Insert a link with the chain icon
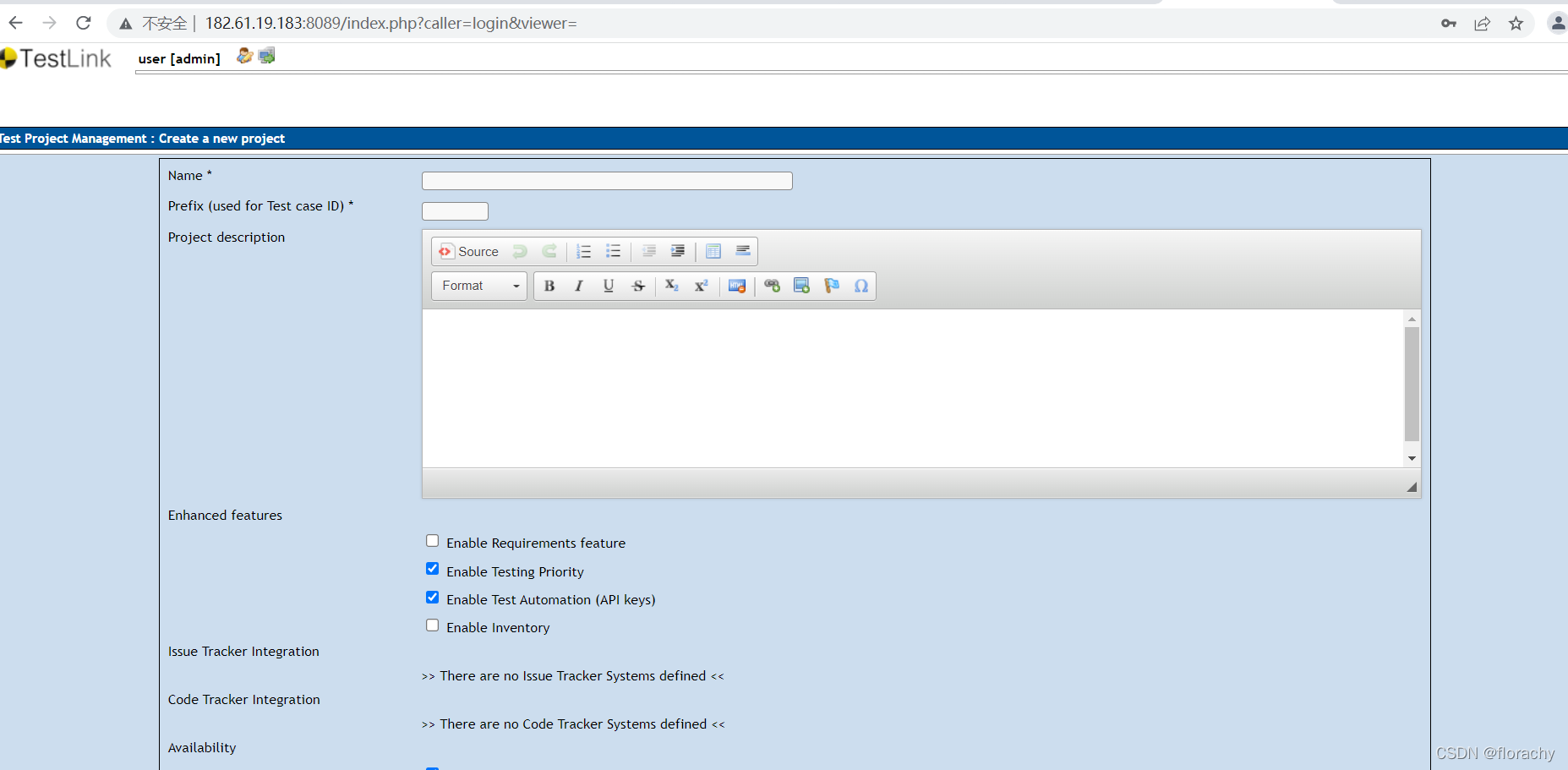 pos(772,287)
